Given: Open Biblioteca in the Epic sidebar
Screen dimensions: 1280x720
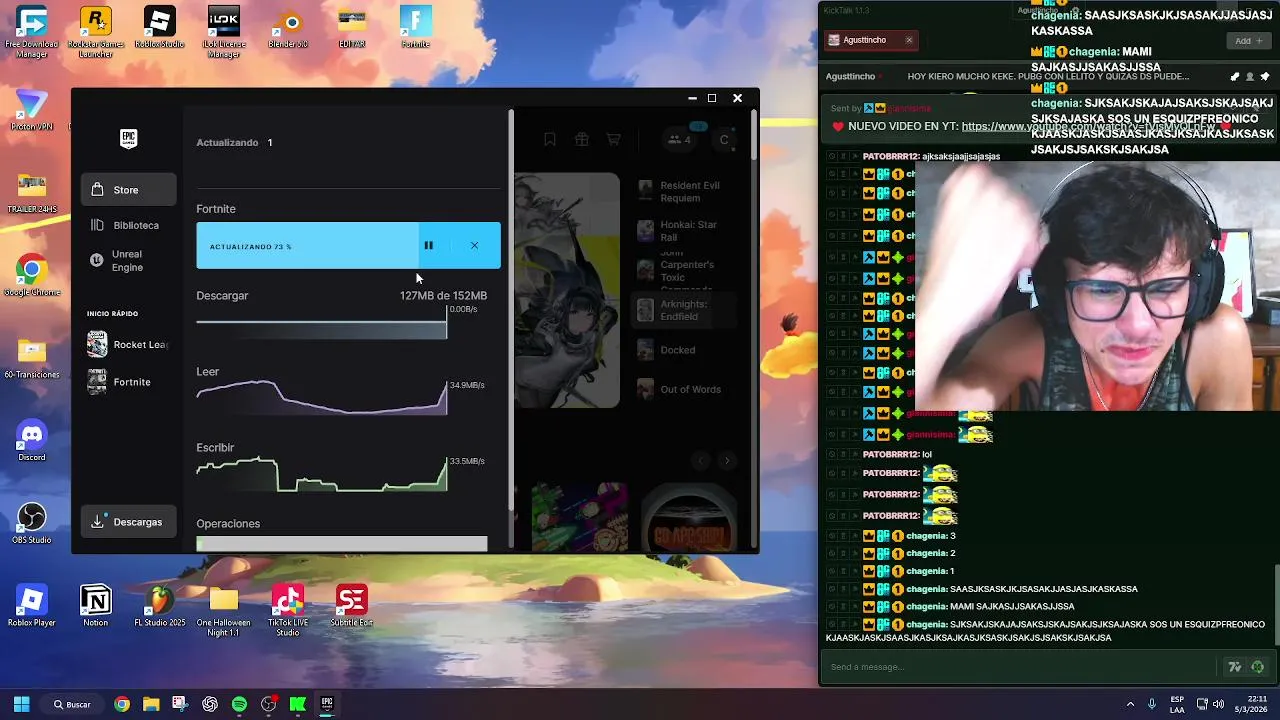Looking at the screenshot, I should click(x=129, y=226).
